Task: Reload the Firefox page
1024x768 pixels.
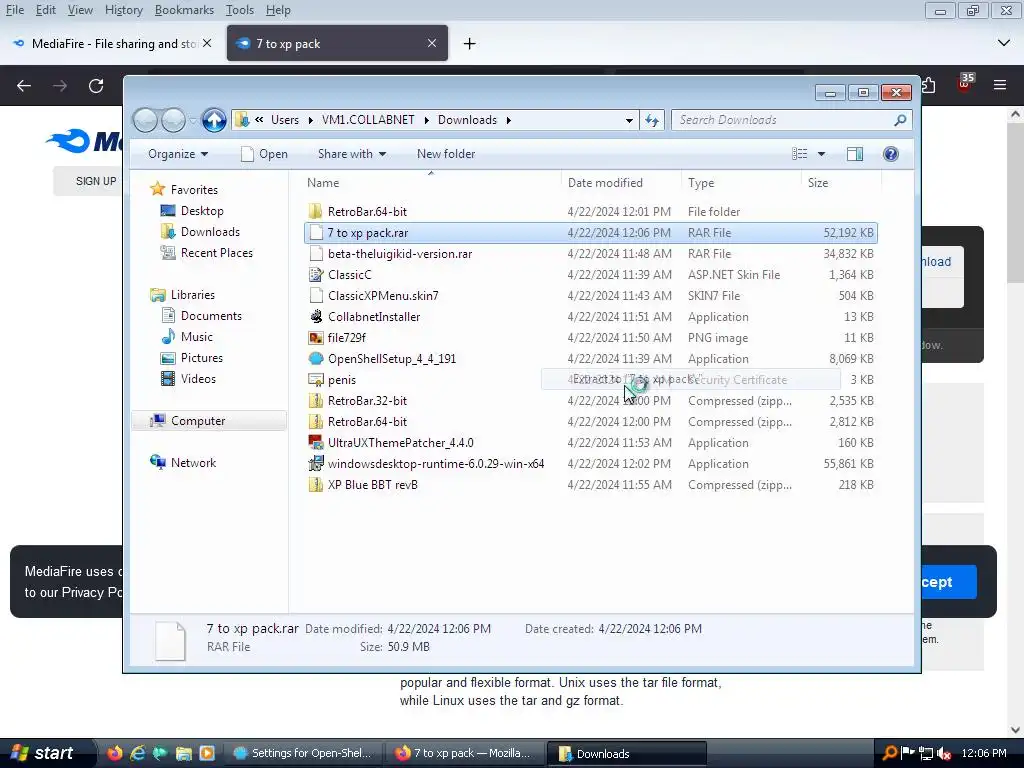Action: tap(96, 86)
